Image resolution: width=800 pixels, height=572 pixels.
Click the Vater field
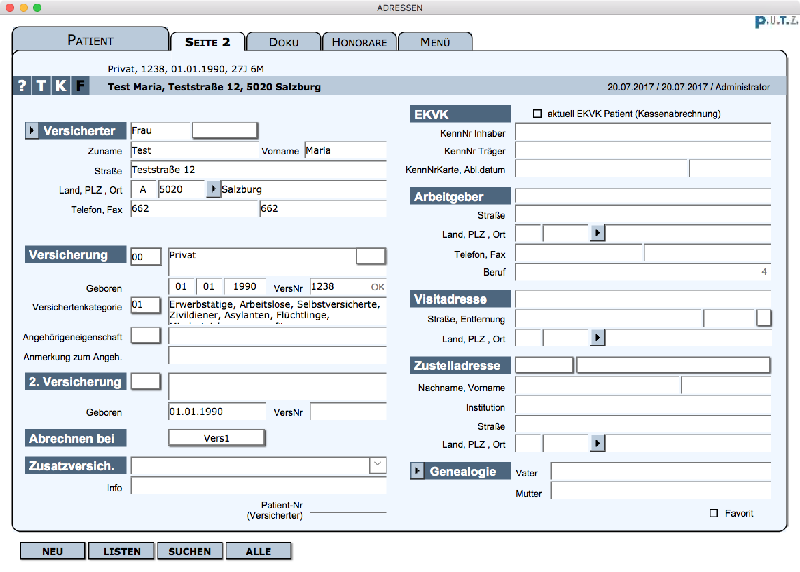coord(661,471)
